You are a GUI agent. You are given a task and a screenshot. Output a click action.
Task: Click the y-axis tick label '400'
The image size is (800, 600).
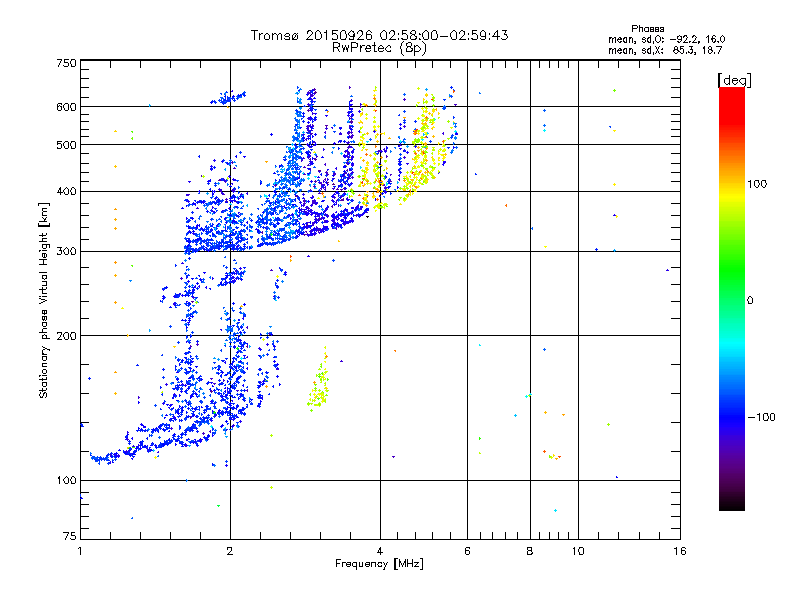[x=66, y=192]
